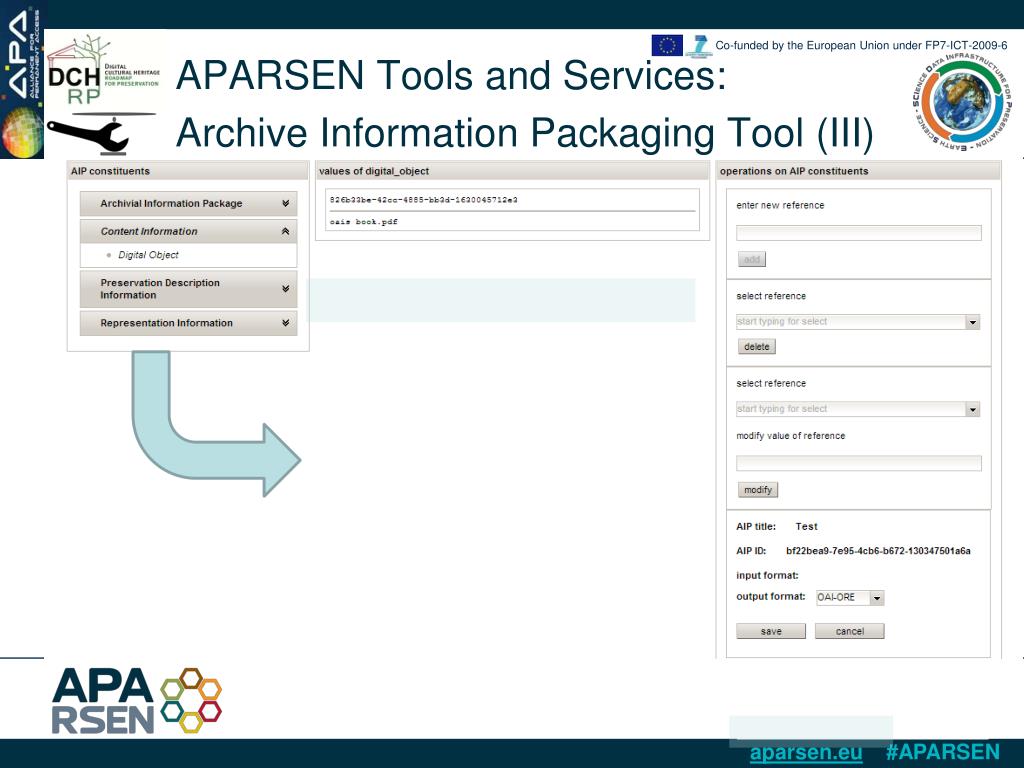Click the SCIDIP-ES globe logo
This screenshot has height=768, width=1024.
point(963,103)
